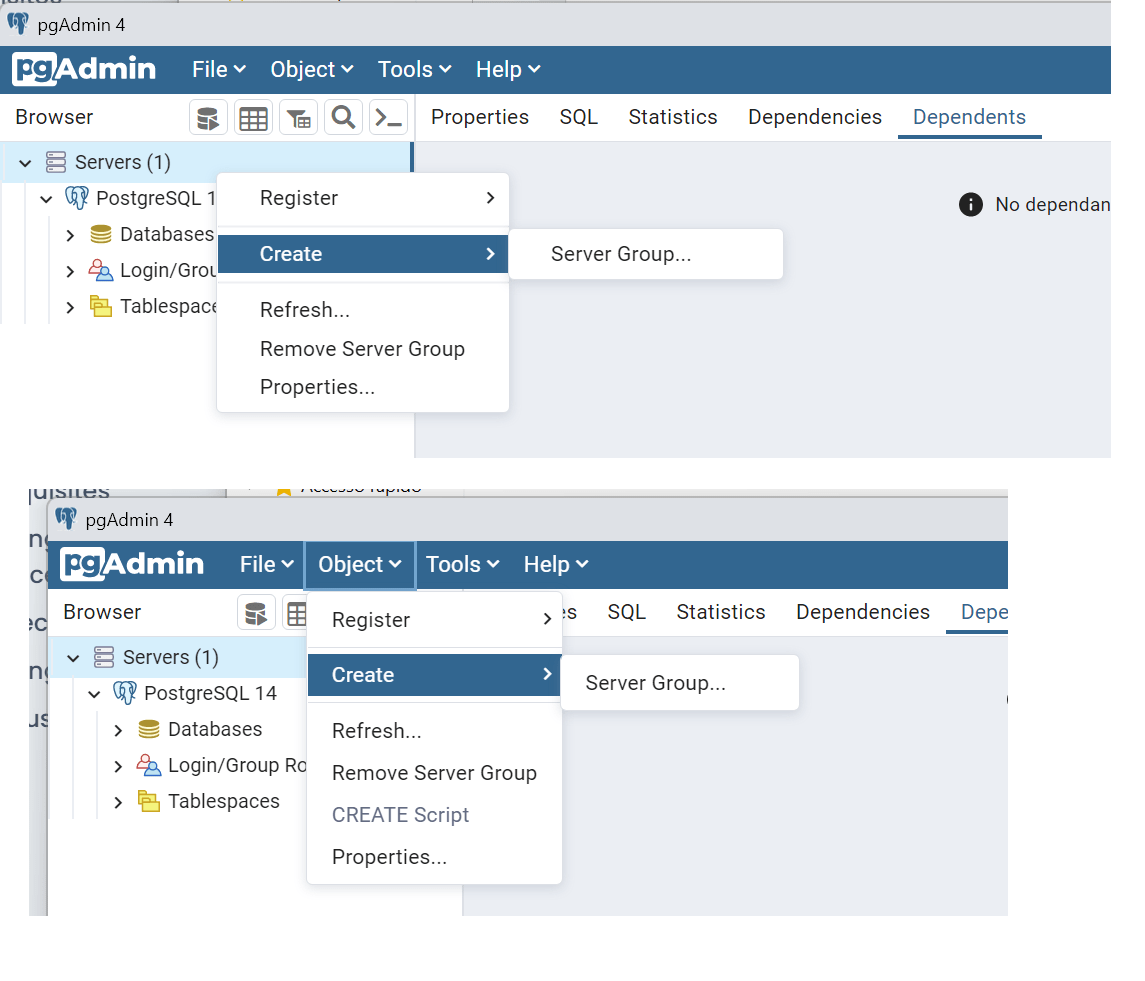Image resolution: width=1145 pixels, height=981 pixels.
Task: Open Help menu in top window
Action: pyautogui.click(x=508, y=69)
